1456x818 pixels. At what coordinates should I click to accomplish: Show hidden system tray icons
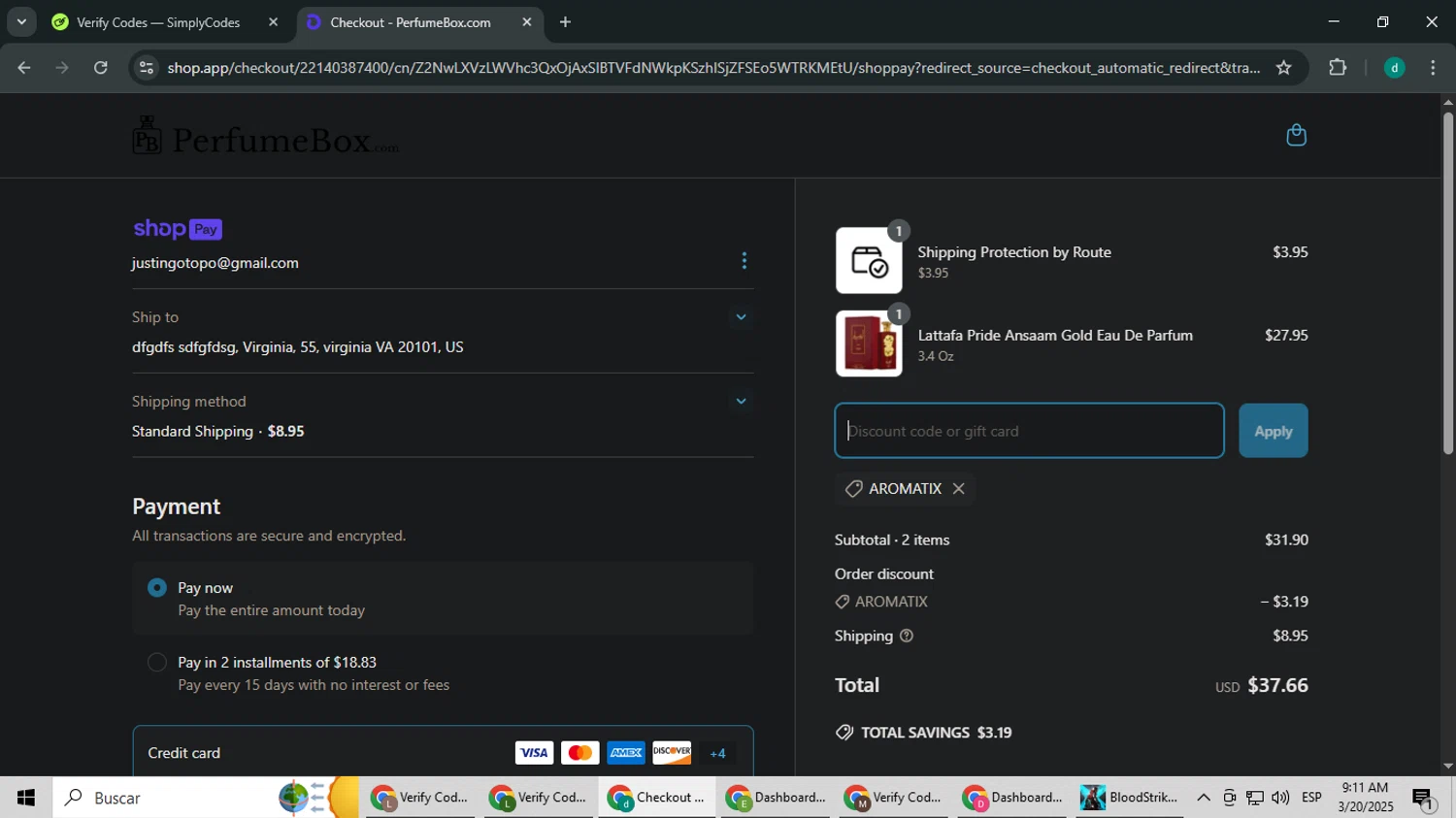(1204, 798)
